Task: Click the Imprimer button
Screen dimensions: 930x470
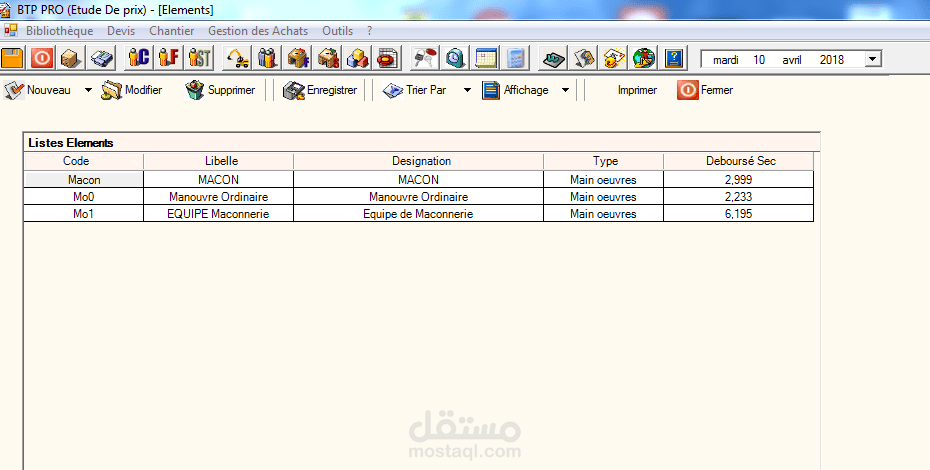Action: 637,90
